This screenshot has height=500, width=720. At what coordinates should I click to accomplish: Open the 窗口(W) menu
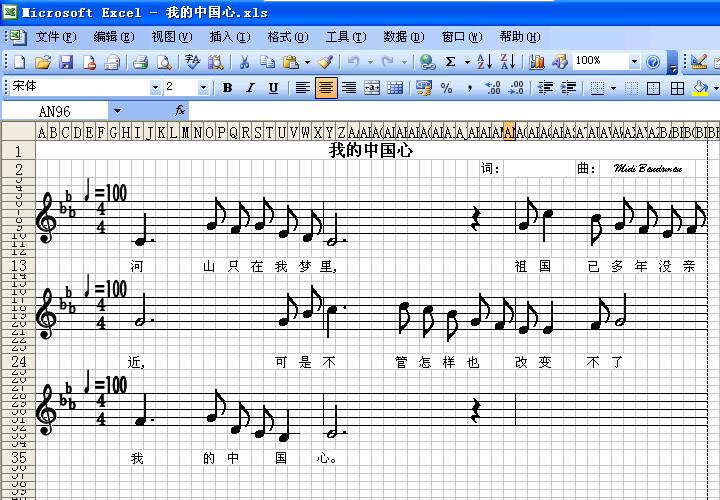click(462, 37)
